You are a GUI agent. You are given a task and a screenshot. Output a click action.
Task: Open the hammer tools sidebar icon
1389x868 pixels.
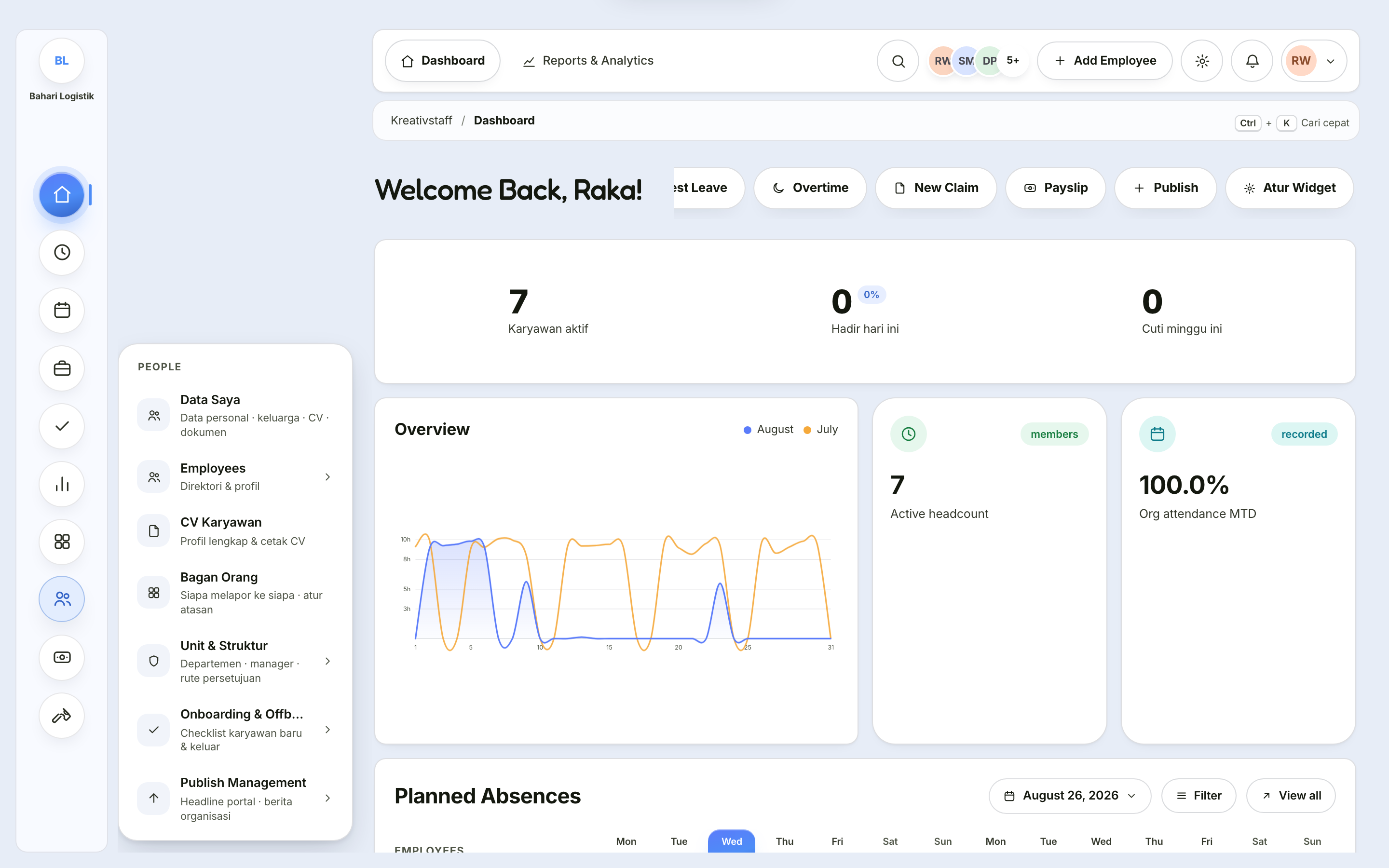click(x=61, y=715)
